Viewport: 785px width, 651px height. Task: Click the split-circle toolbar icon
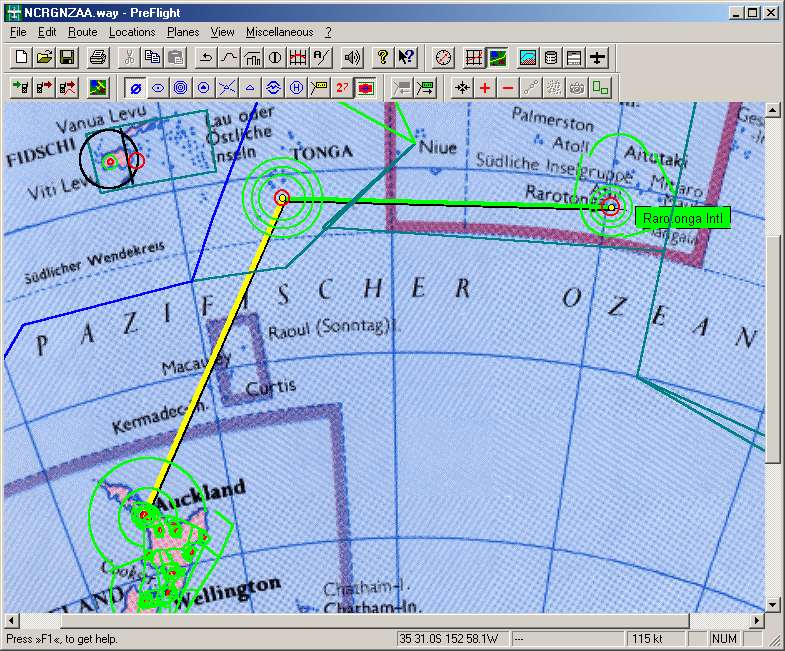[275, 58]
